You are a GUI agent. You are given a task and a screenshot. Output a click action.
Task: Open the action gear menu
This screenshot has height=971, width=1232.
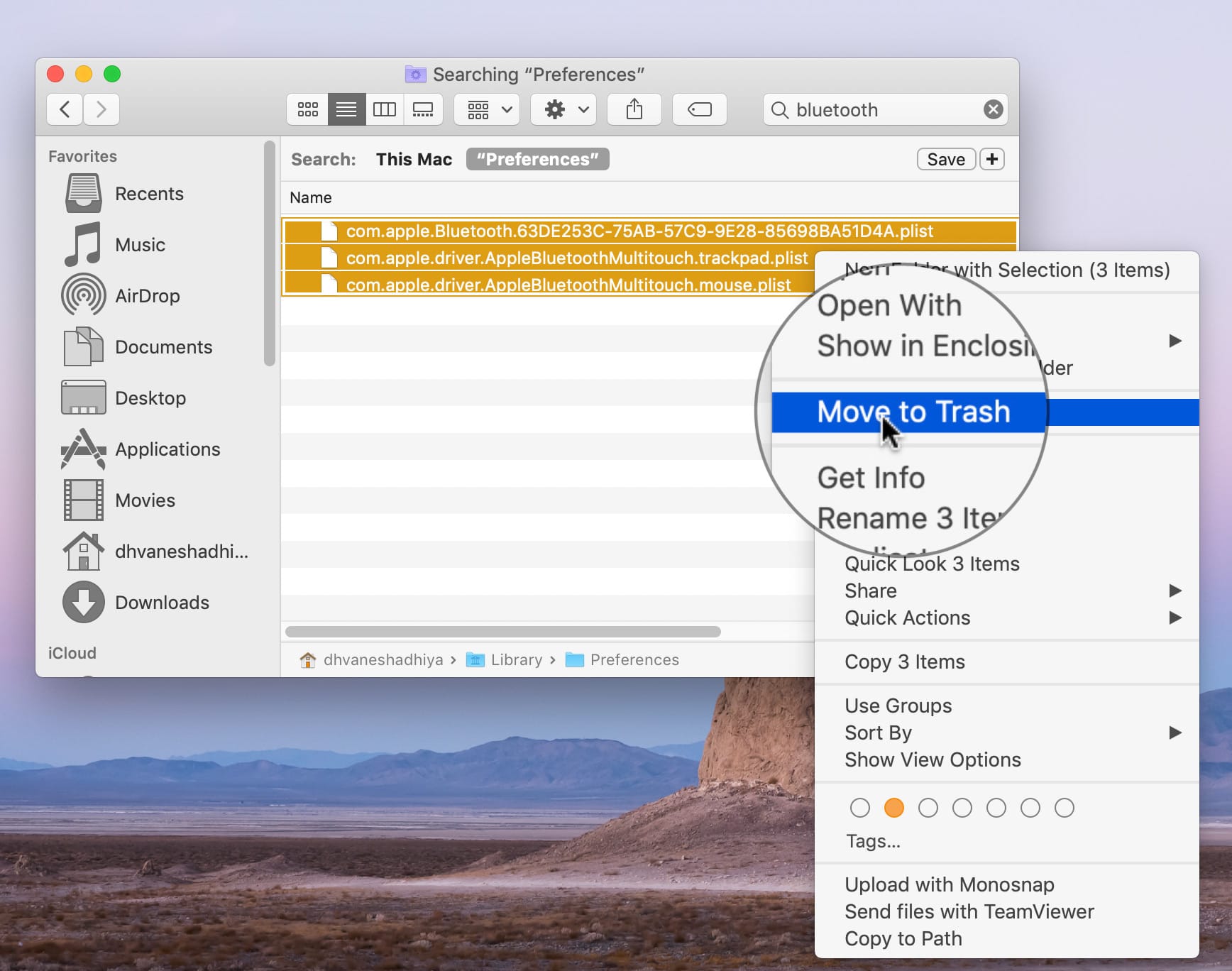[563, 109]
